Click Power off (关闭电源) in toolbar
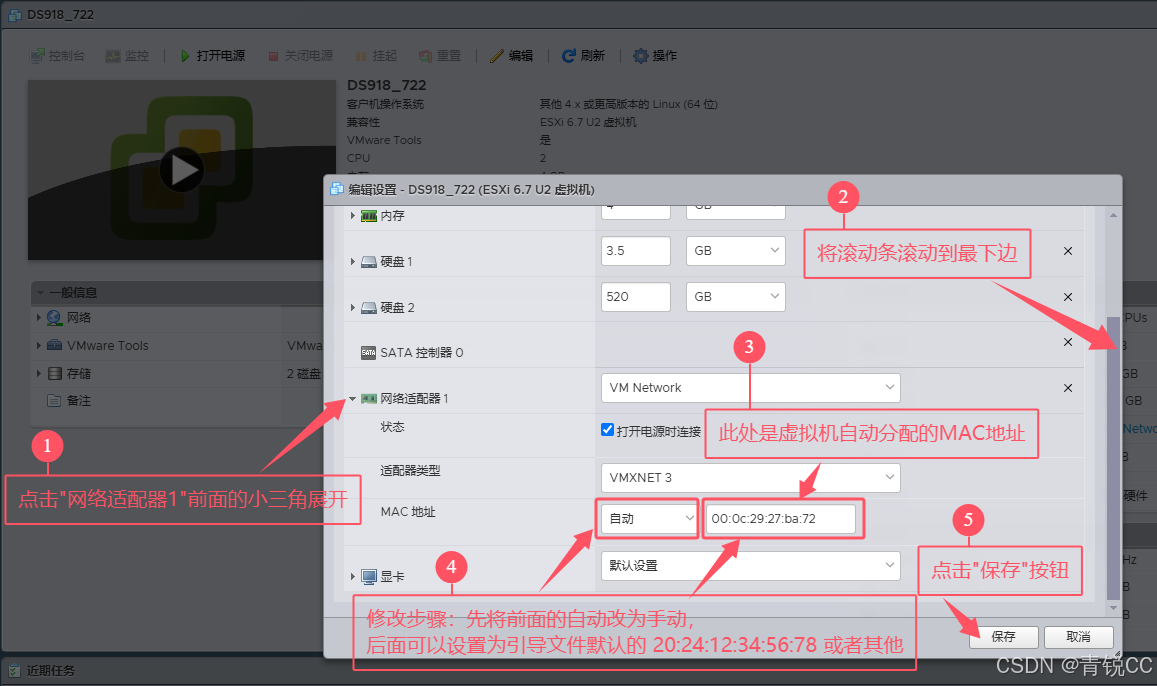This screenshot has height=686, width=1157. coord(300,56)
